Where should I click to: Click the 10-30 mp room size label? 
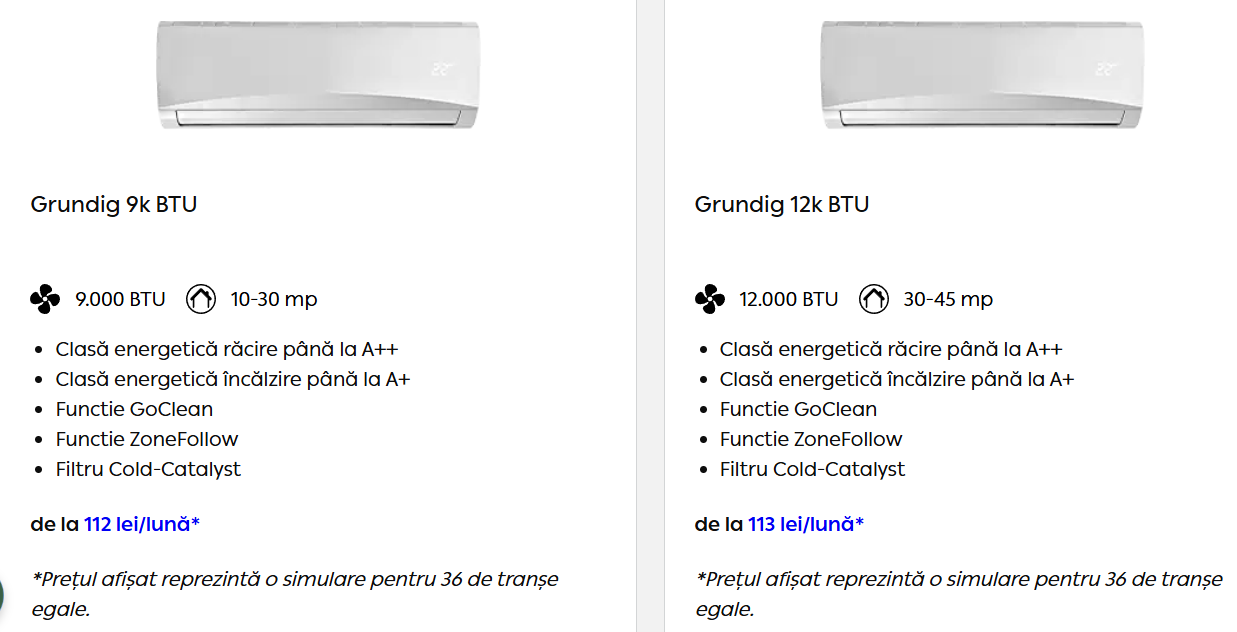(274, 299)
